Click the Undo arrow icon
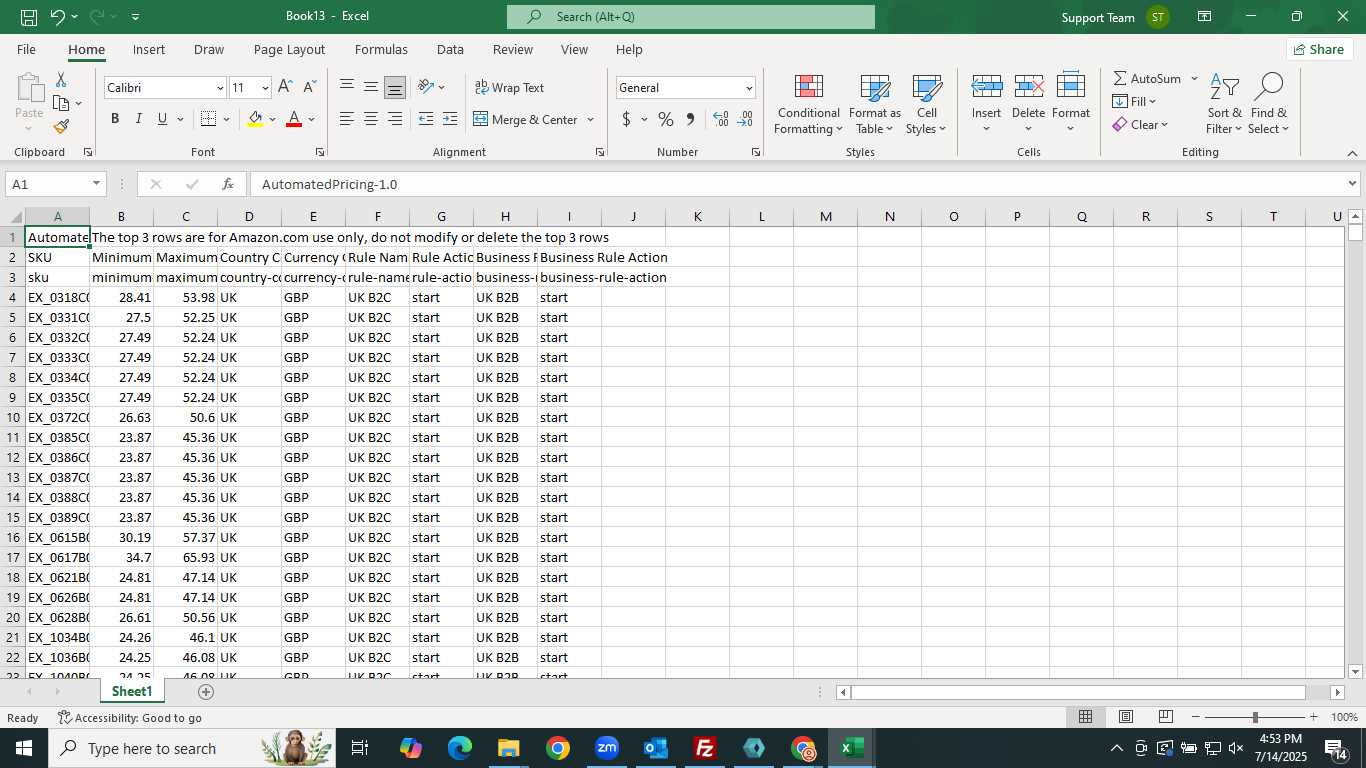Image resolution: width=1366 pixels, height=768 pixels. pyautogui.click(x=58, y=17)
